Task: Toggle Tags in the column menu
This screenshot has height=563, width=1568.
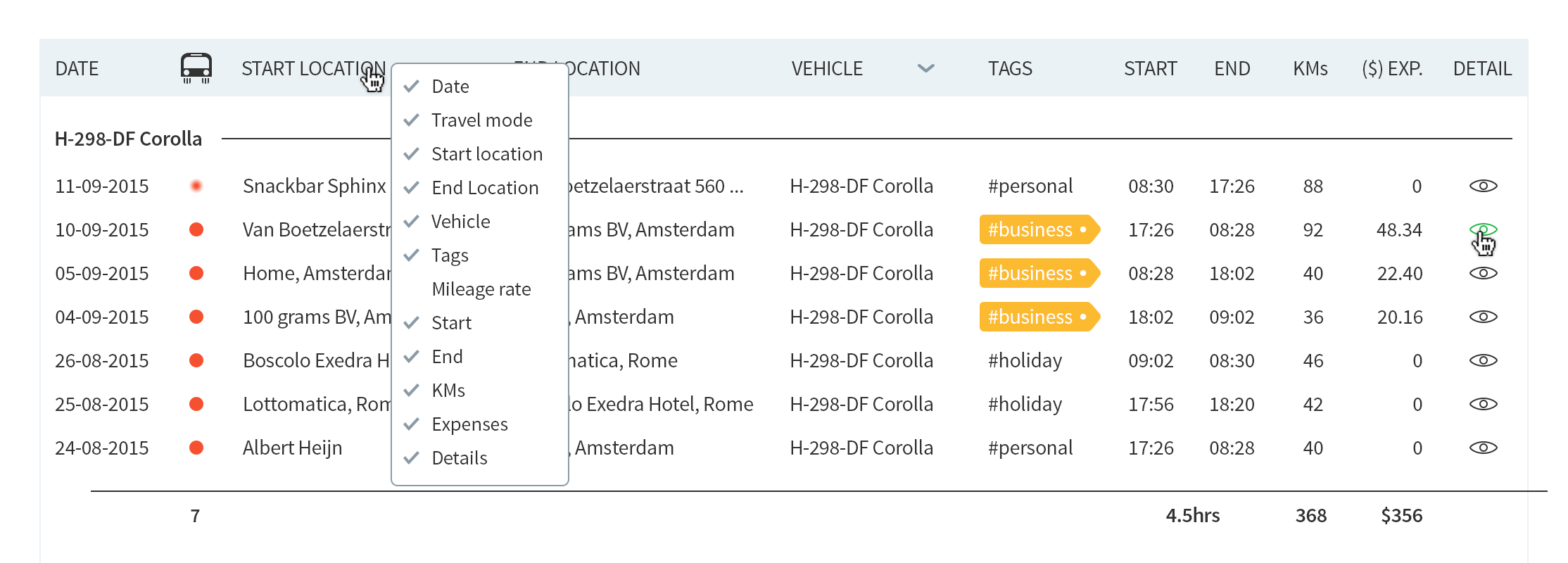Action: coord(450,255)
